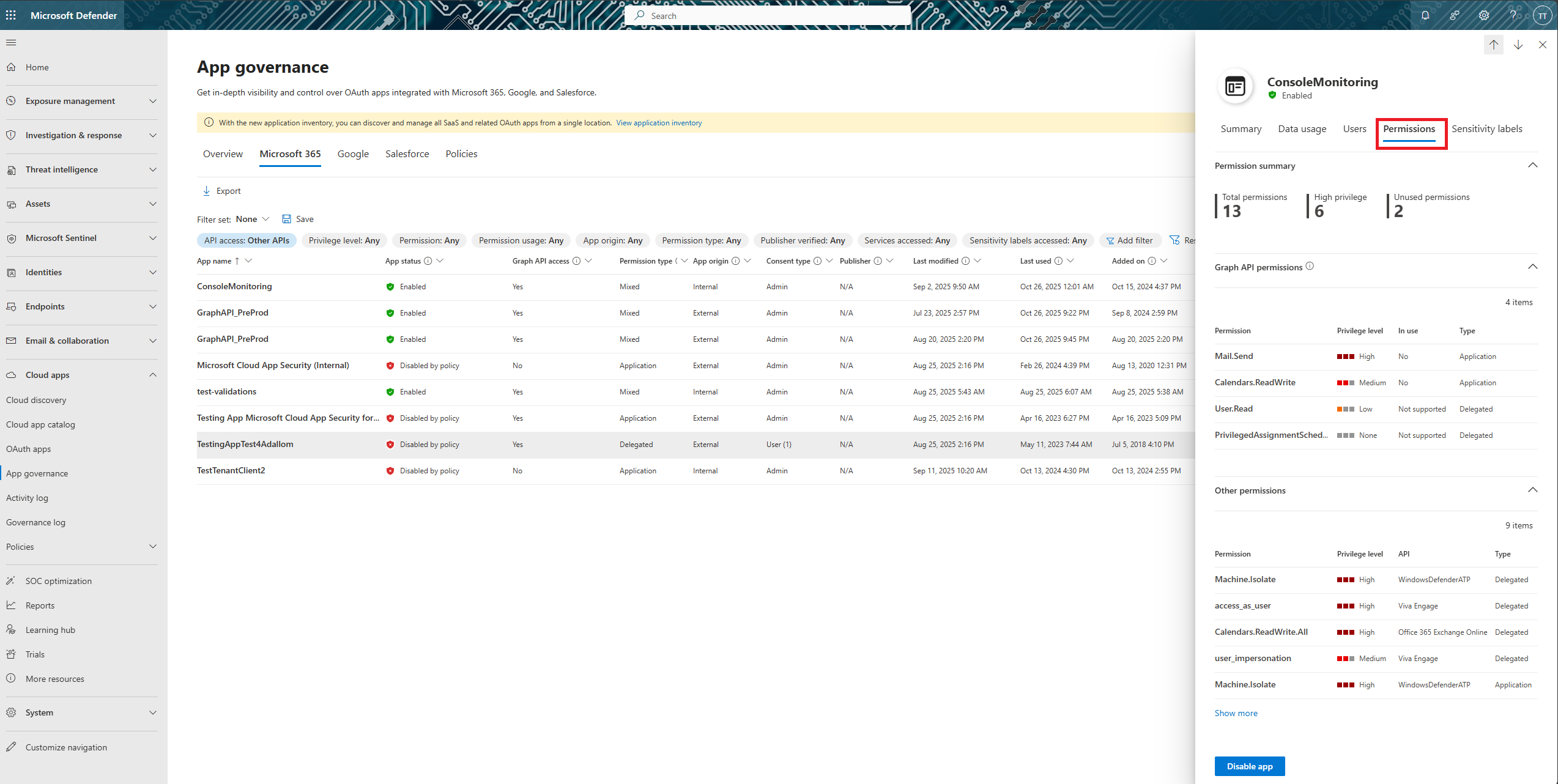Click the App status column info icon
The image size is (1558, 784).
(428, 261)
